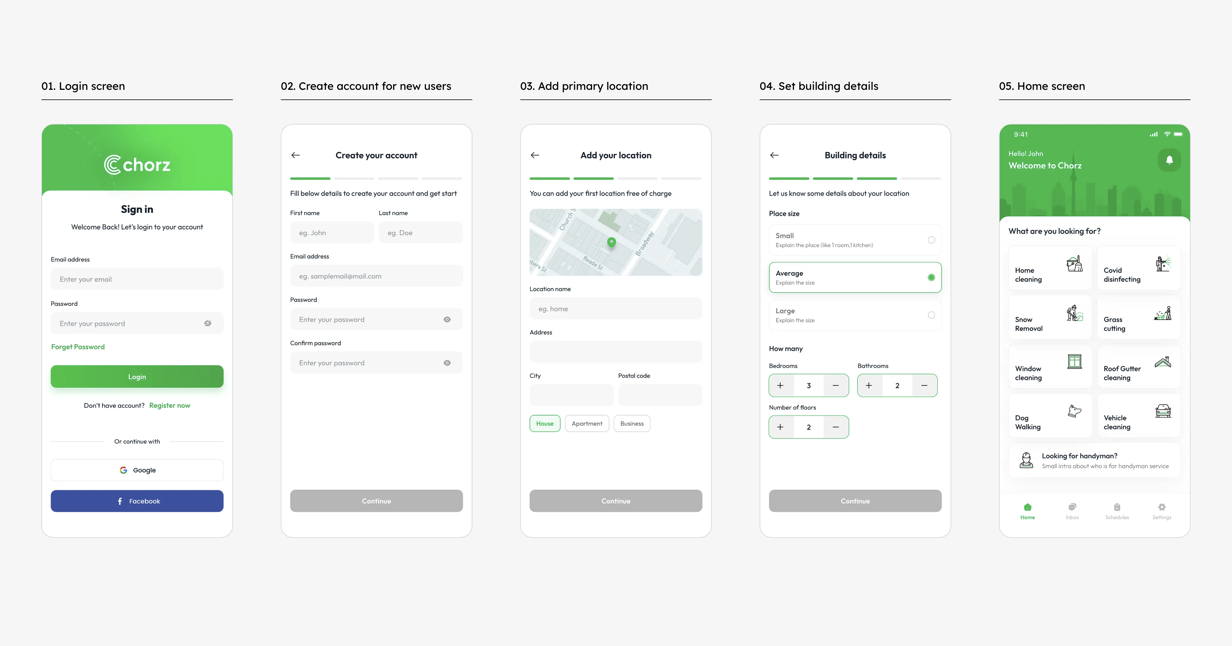Open the Grass cutting service
This screenshot has height=646, width=1232.
1138,319
